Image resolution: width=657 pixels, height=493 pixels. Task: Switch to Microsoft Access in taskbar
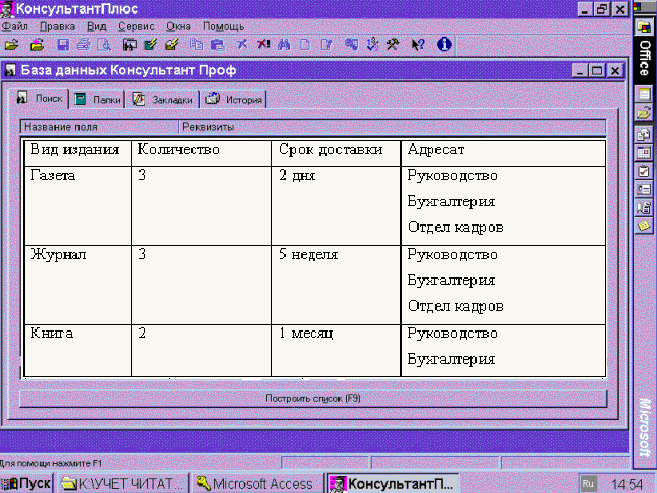(x=256, y=484)
